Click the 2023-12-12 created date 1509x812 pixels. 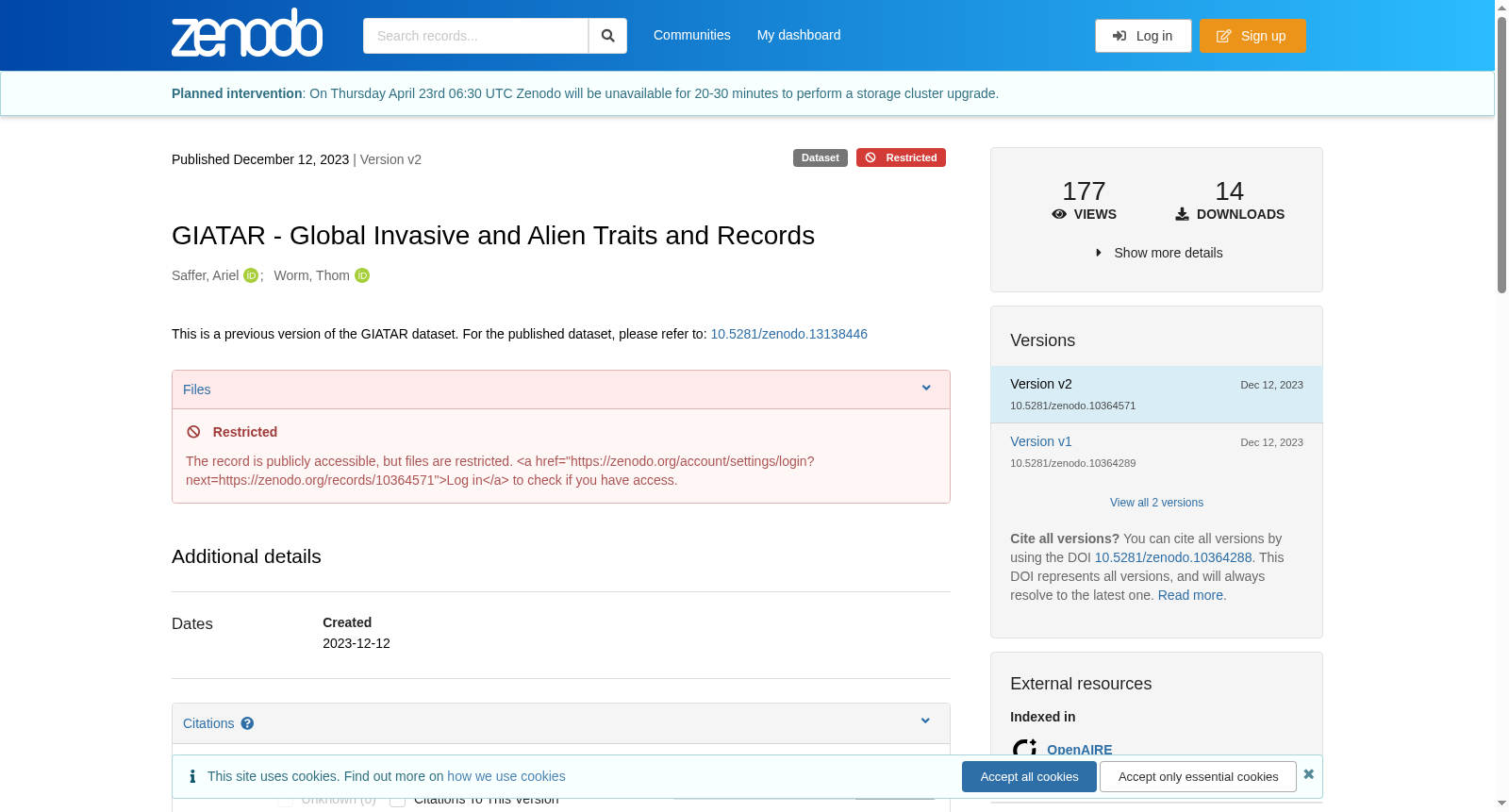coord(357,643)
